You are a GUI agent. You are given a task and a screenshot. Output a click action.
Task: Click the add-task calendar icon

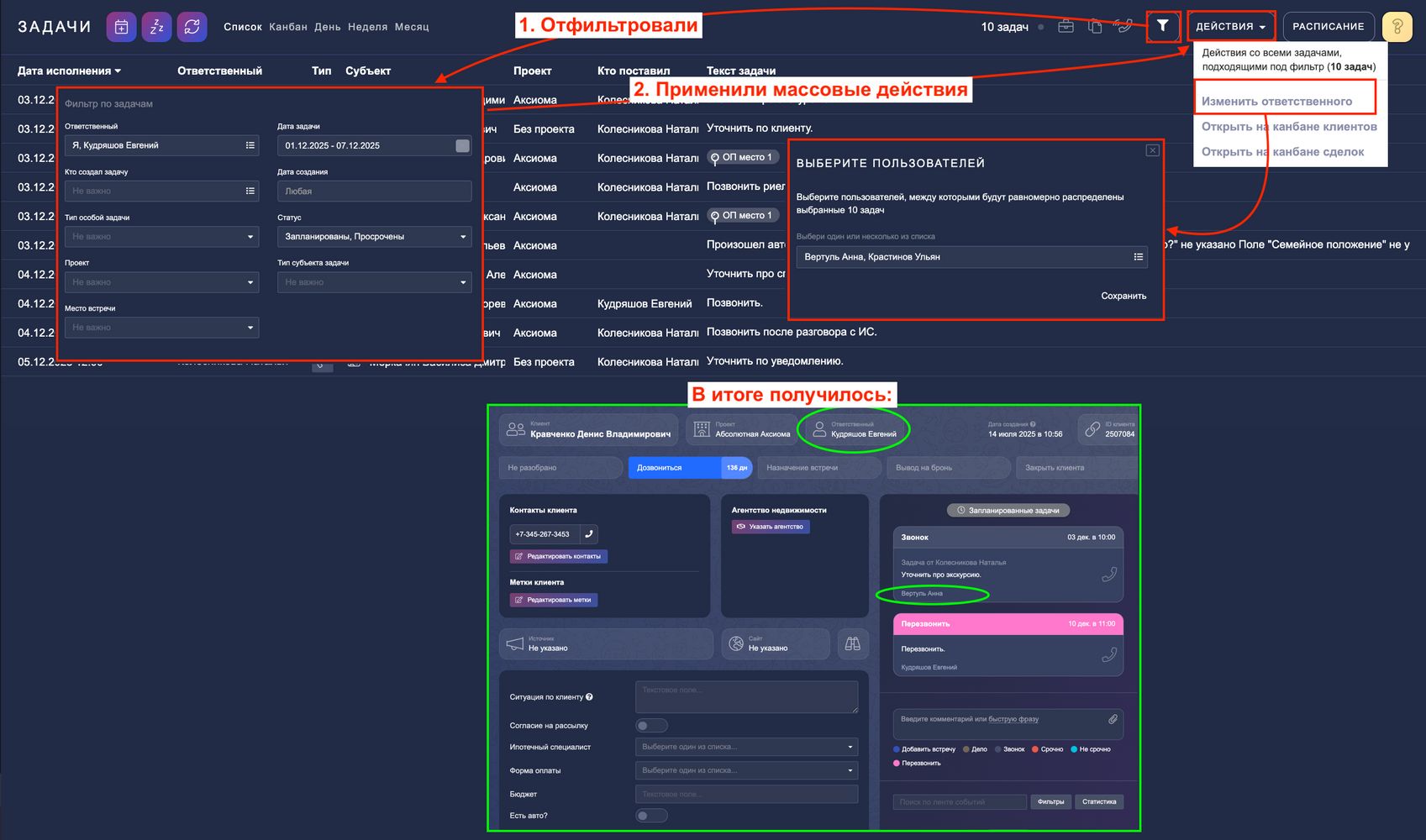click(121, 27)
